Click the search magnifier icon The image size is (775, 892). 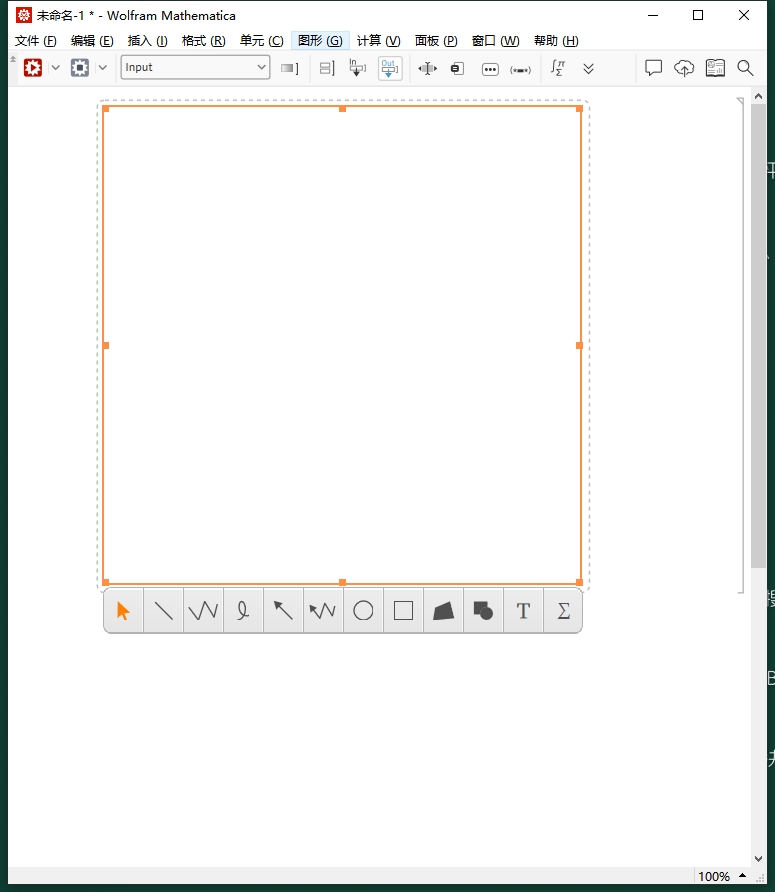[x=745, y=68]
